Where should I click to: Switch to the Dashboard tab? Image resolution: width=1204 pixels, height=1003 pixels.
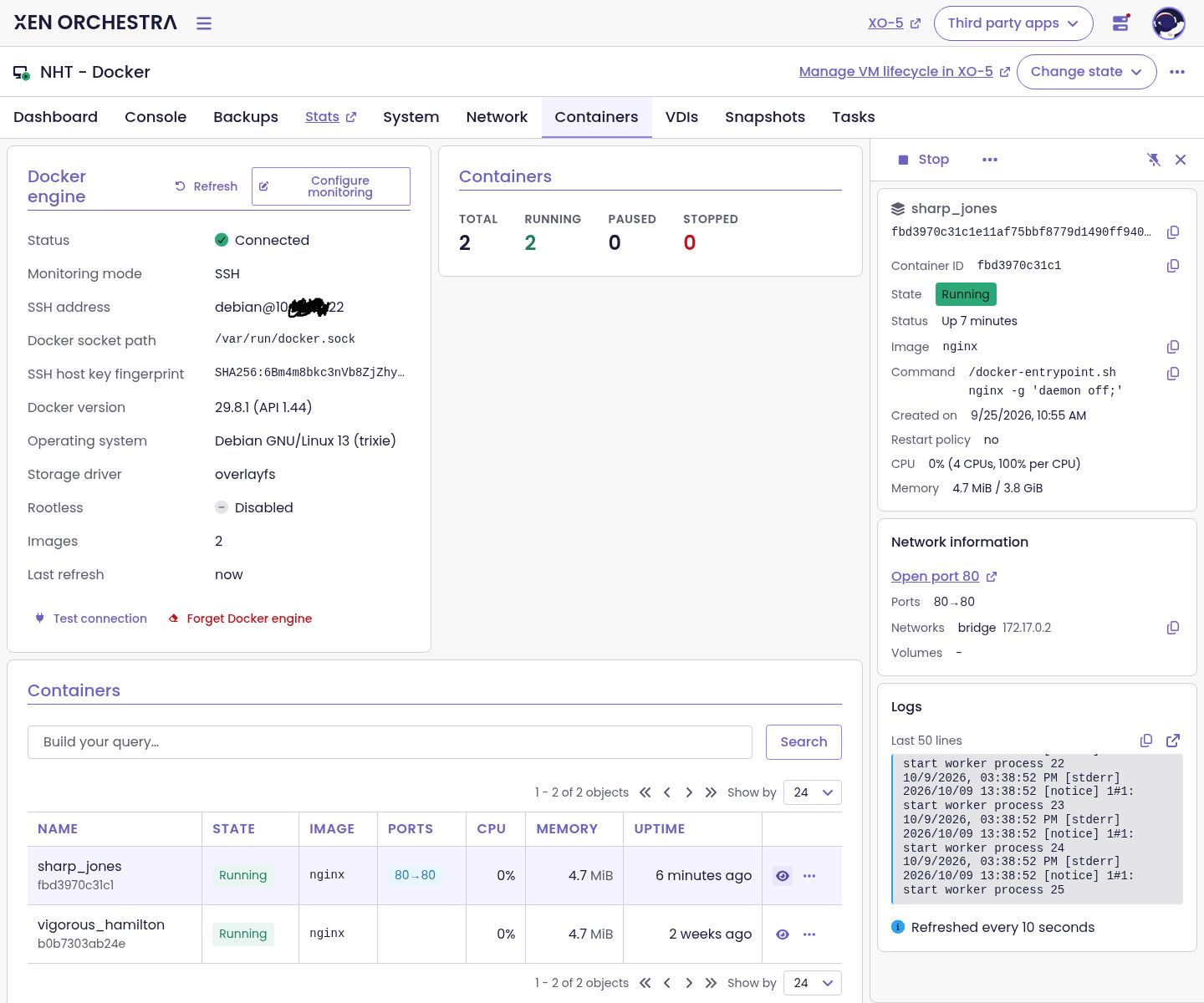click(55, 117)
